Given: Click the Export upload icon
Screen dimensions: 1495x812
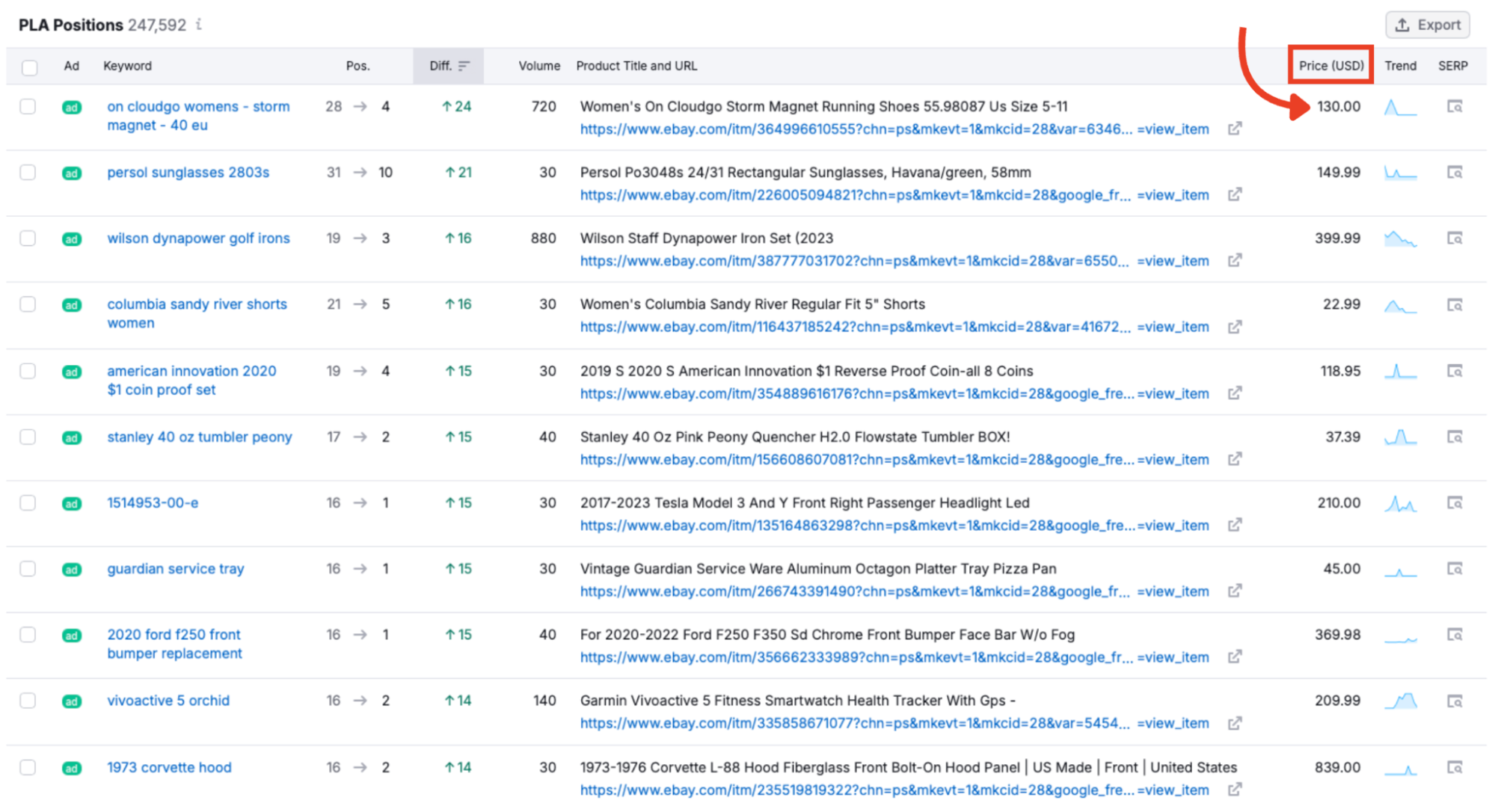Looking at the screenshot, I should point(1402,25).
